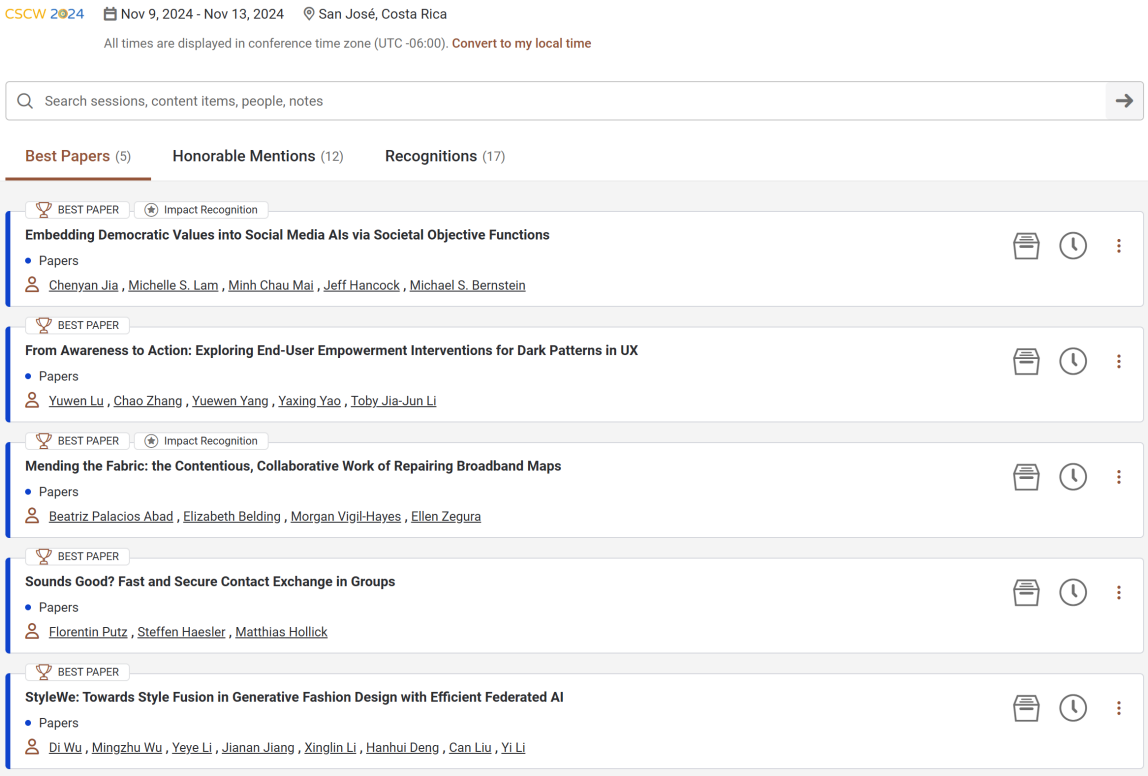
Task: Submit search with the arrow button
Action: point(1124,101)
